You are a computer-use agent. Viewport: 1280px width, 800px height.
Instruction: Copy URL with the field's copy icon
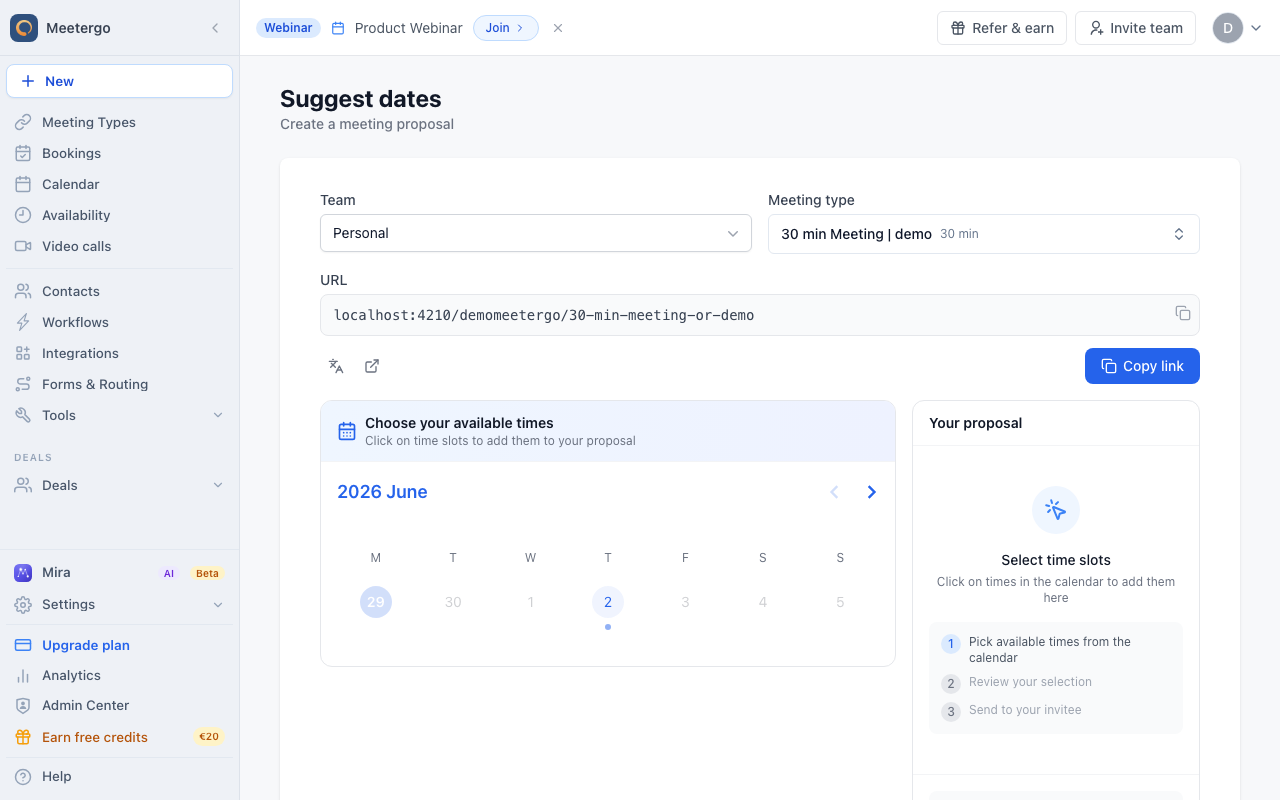coord(1183,313)
